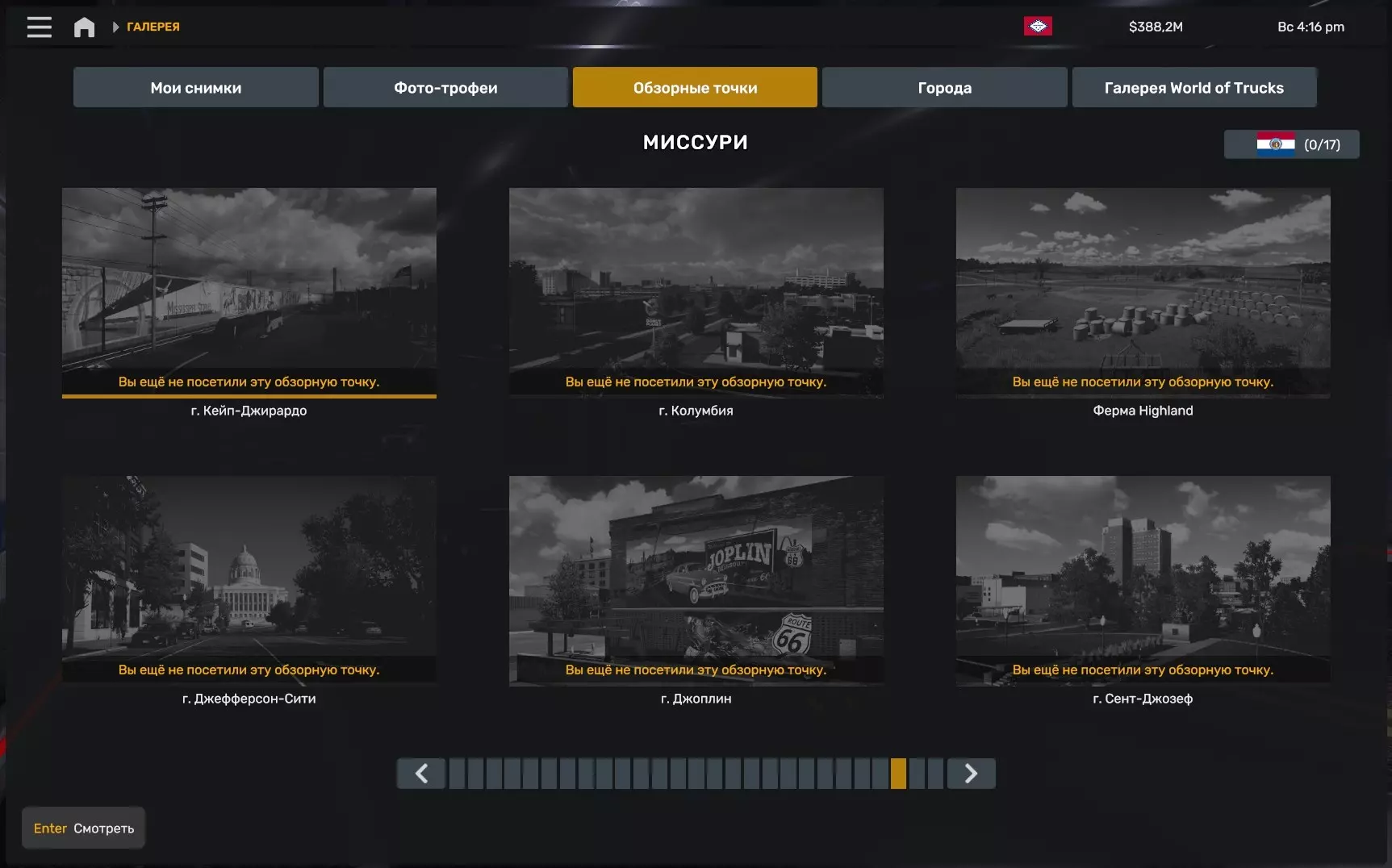Click the Enter Смотреть button
The width and height of the screenshot is (1392, 868).
[83, 828]
